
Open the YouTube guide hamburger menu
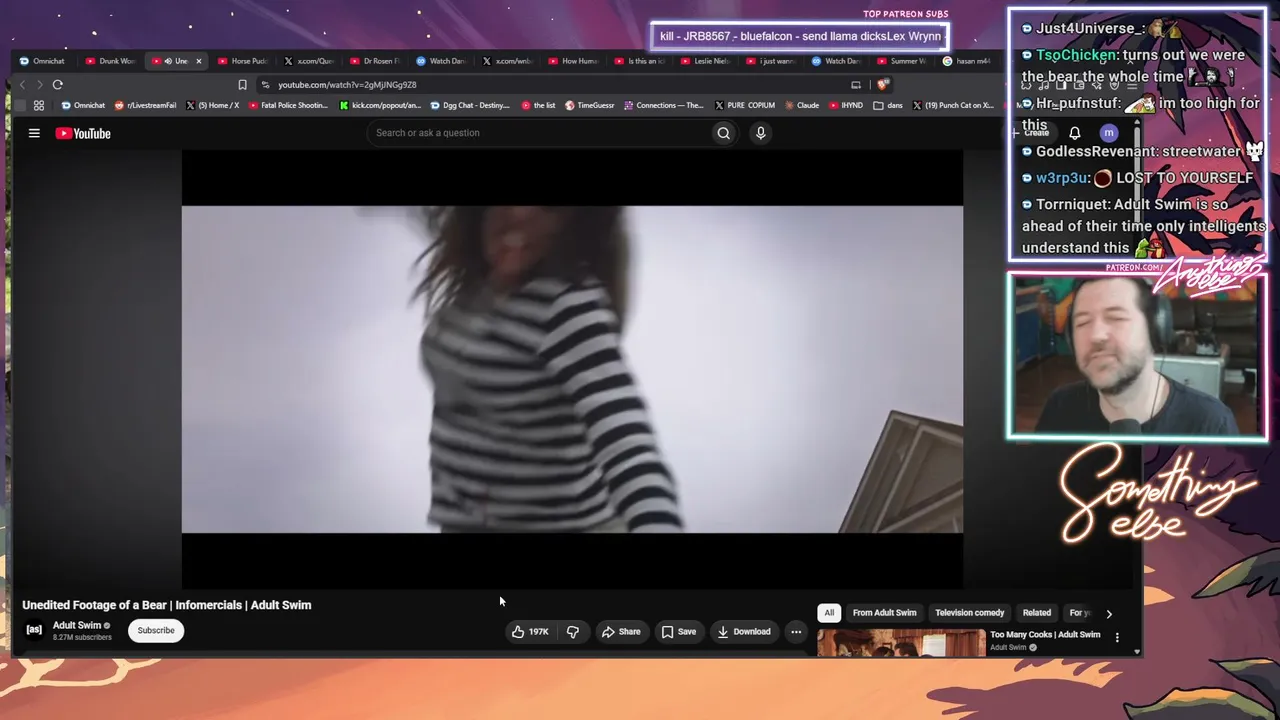(x=34, y=133)
